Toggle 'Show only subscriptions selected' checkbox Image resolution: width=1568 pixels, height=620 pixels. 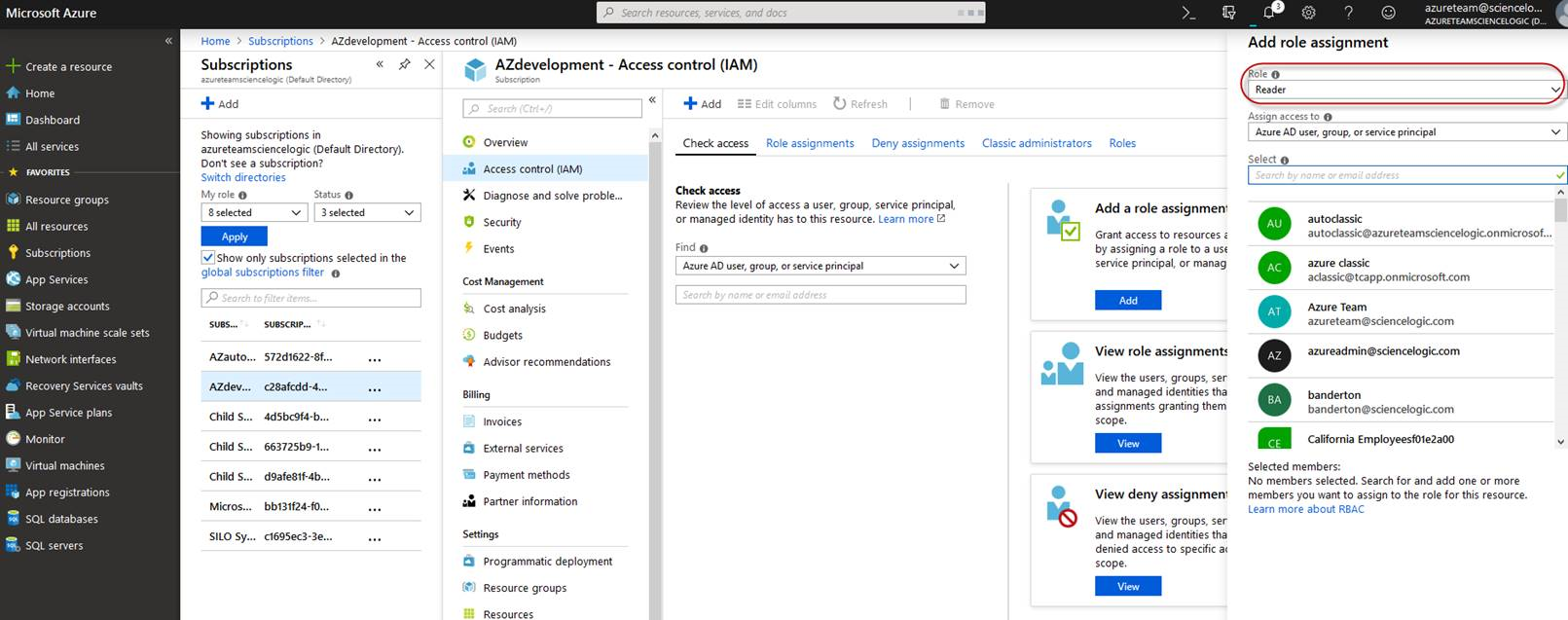[x=208, y=258]
